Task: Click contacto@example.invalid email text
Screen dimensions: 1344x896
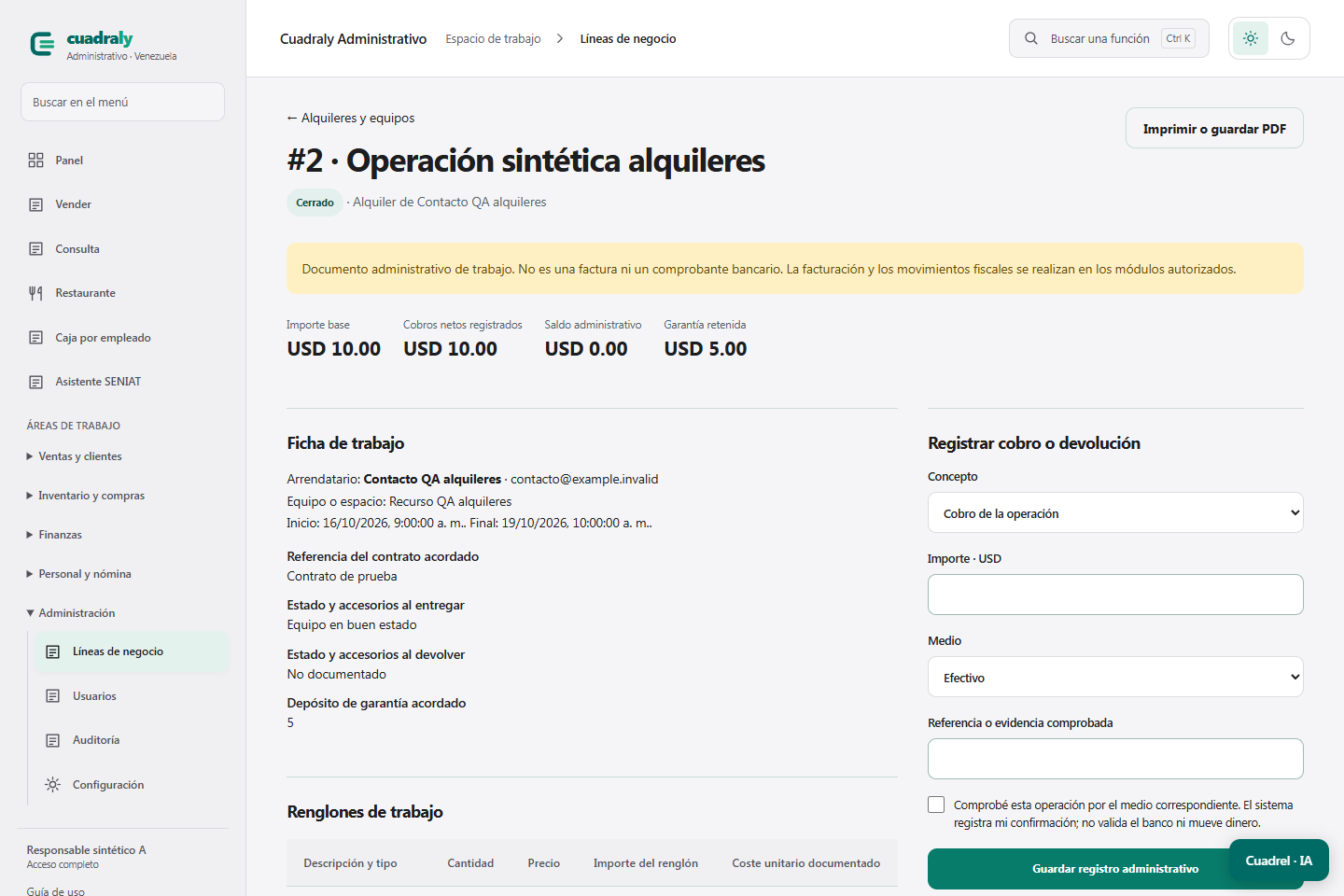Action: pyautogui.click(x=584, y=479)
